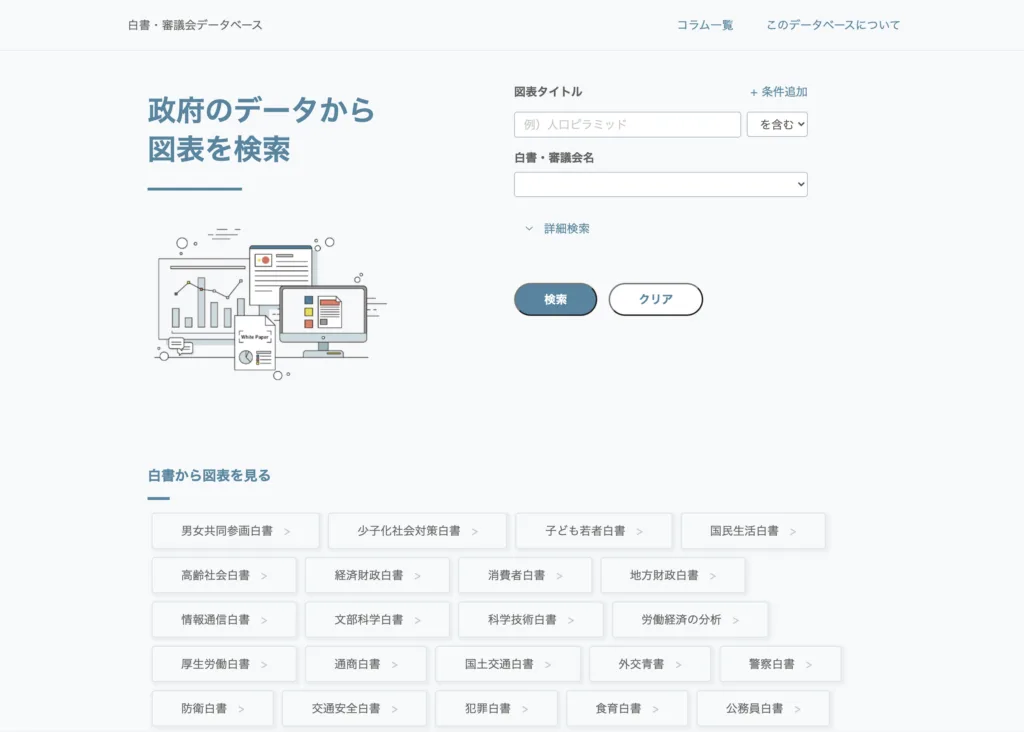The height and width of the screenshot is (732, 1024).
Task: Expand the 詳細検索 section
Action: 558,229
